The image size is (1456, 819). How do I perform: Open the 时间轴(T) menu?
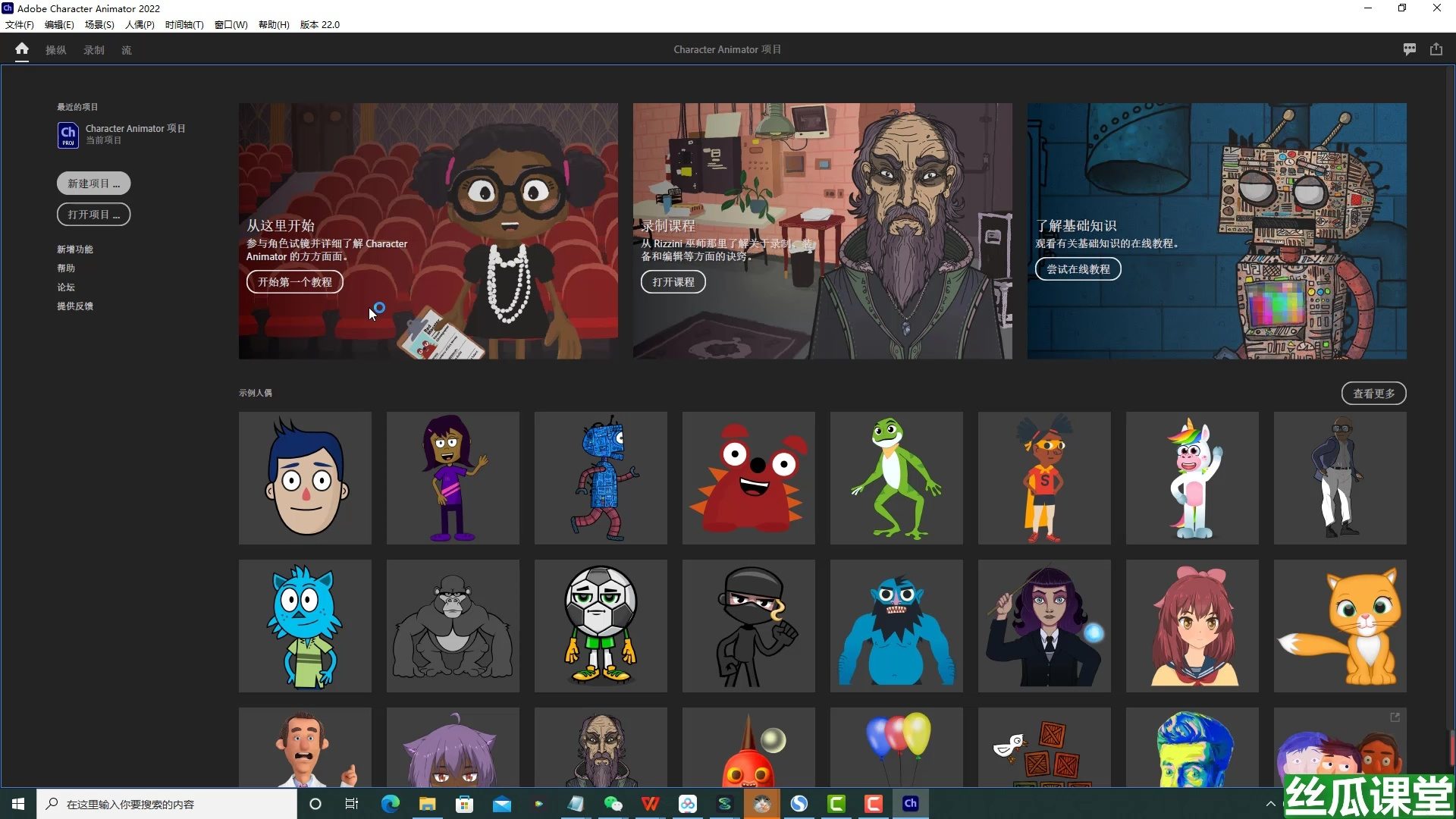pos(184,24)
